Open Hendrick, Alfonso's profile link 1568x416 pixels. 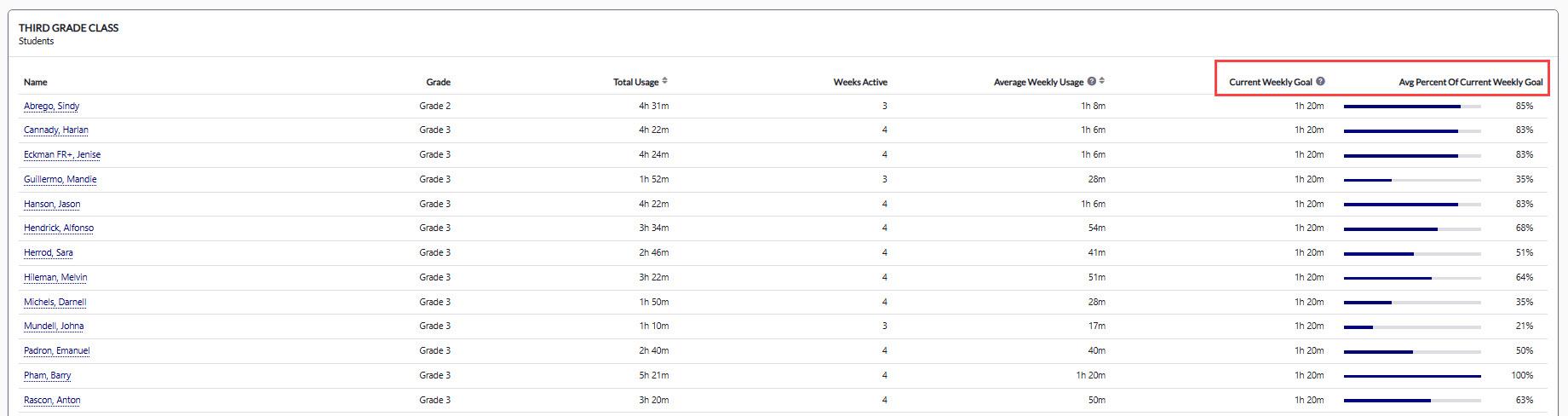coord(59,228)
